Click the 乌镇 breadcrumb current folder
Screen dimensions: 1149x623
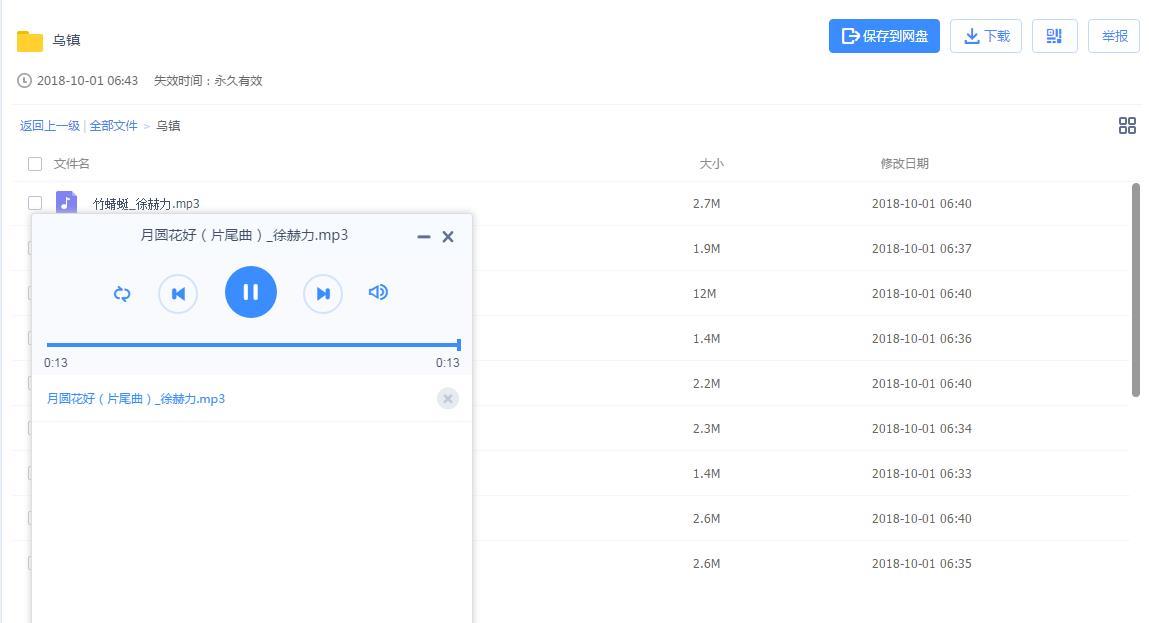(168, 126)
